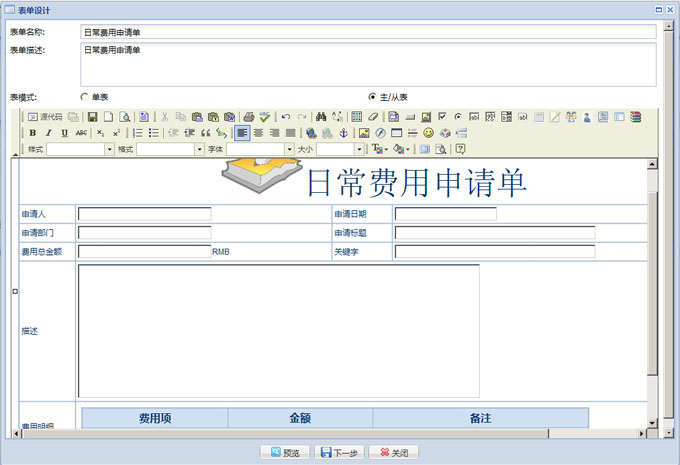Insert a hyperlink with globe icon
This screenshot has height=465, width=680.
(x=311, y=133)
